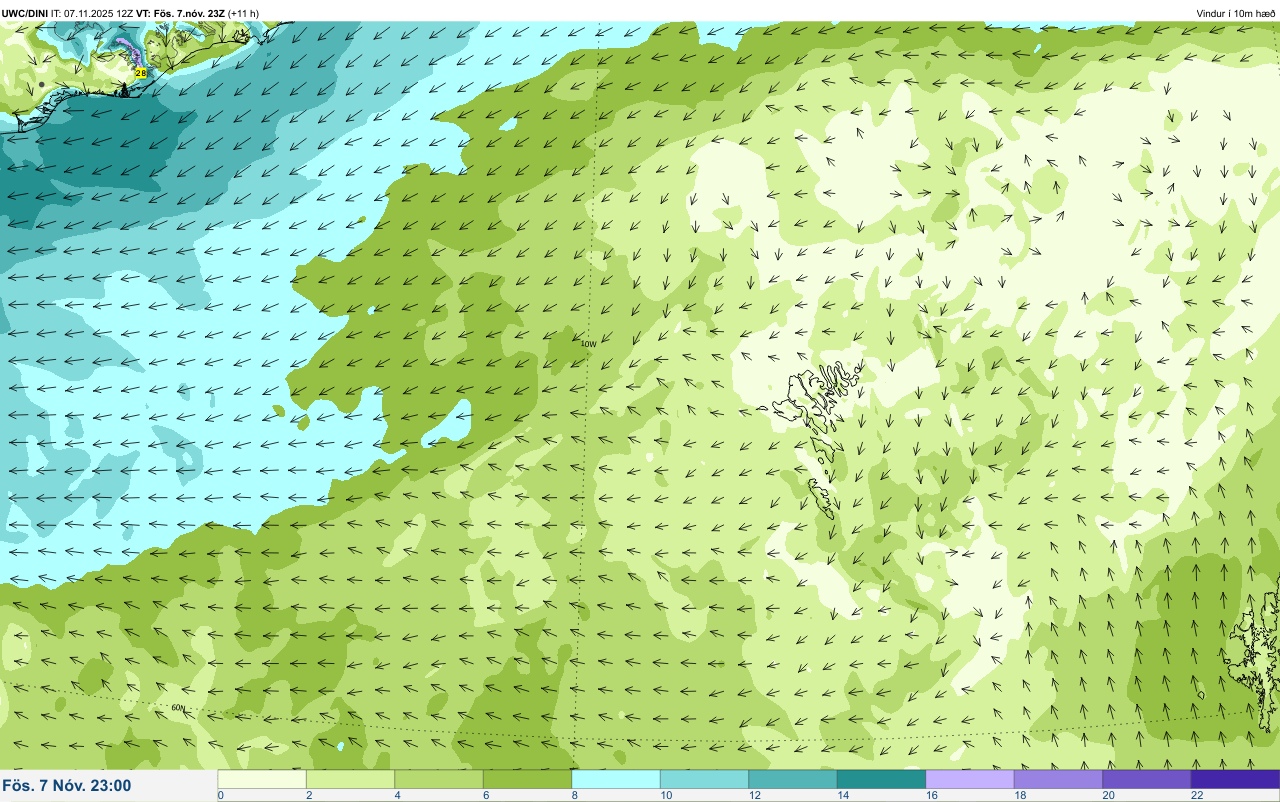This screenshot has height=802, width=1280.
Task: Click the lavender 16–18 legend swatch
Action: [970, 779]
